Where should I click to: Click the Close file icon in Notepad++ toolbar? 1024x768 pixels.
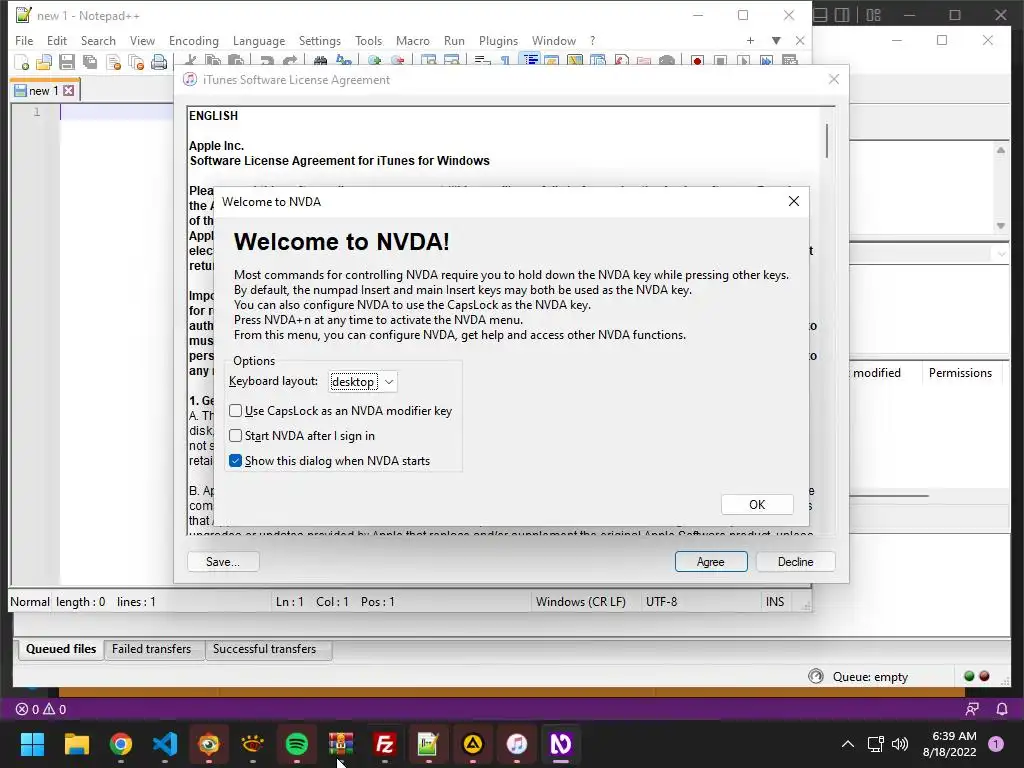click(113, 62)
